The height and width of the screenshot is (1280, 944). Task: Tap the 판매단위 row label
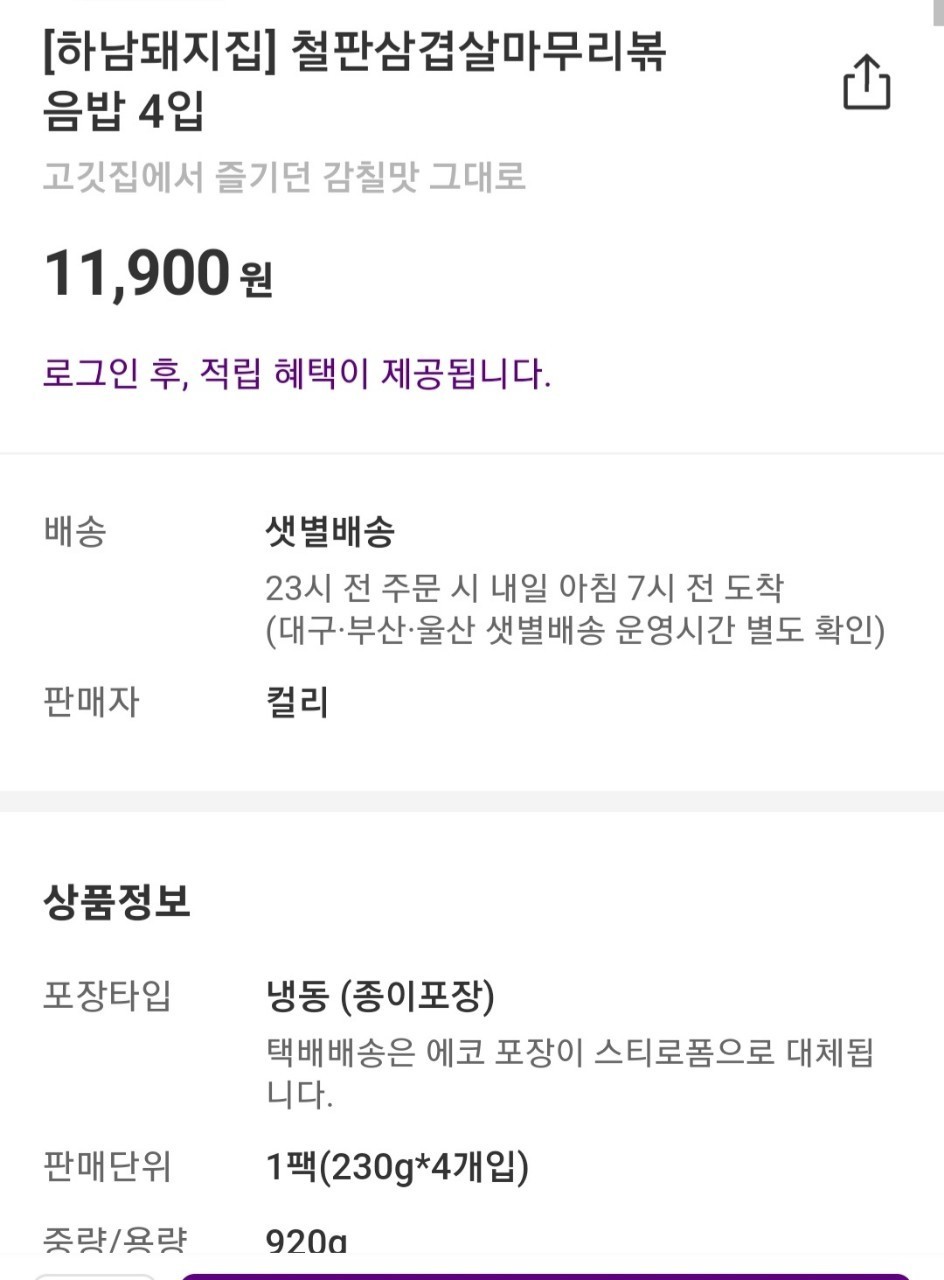coord(107,1166)
